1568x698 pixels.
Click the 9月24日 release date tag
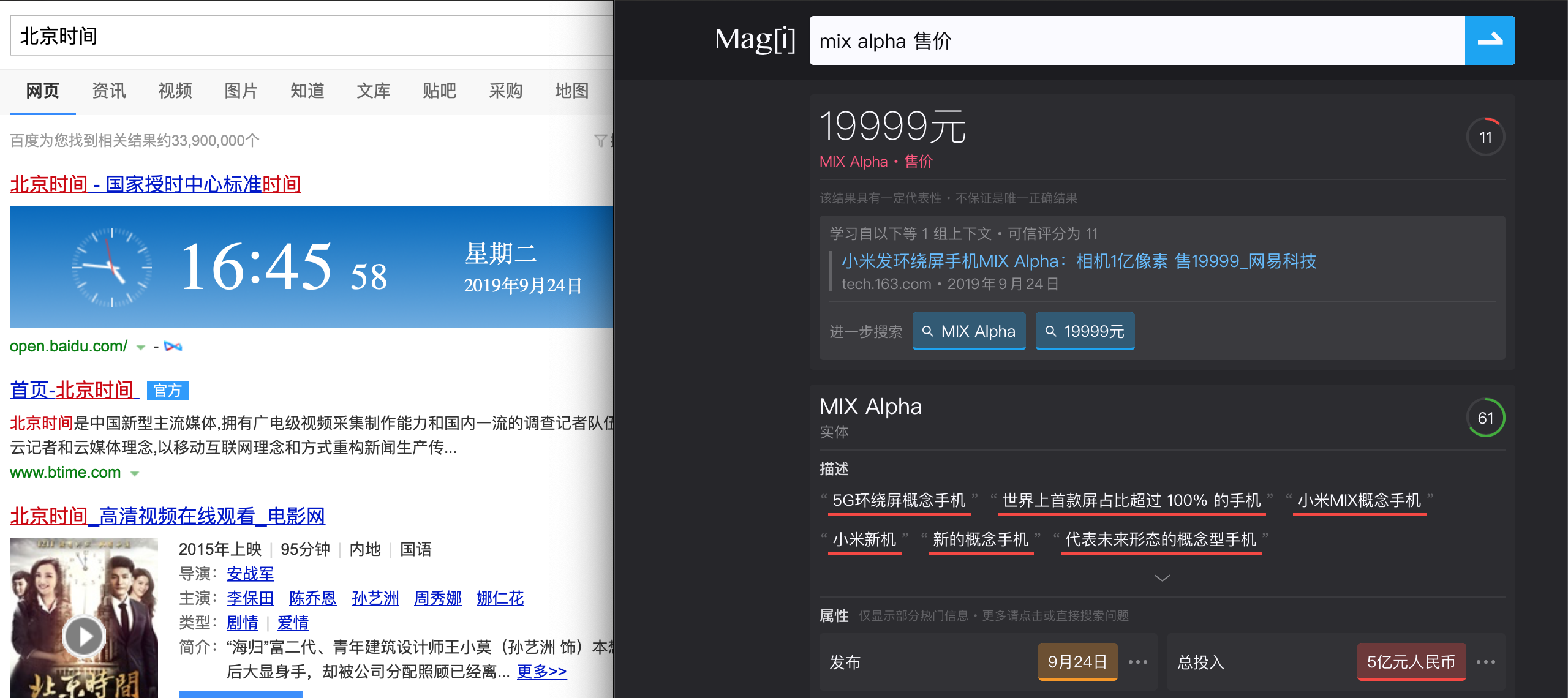tap(1078, 662)
